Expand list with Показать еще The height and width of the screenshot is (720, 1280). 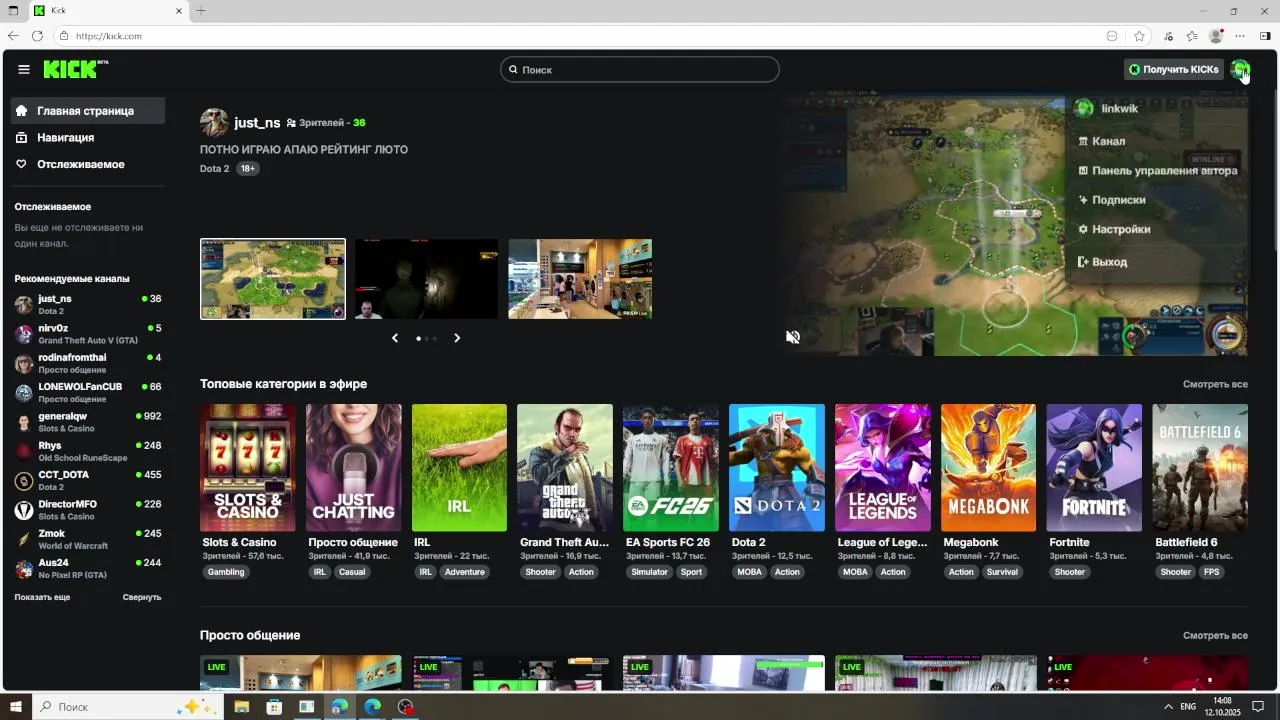(x=42, y=597)
